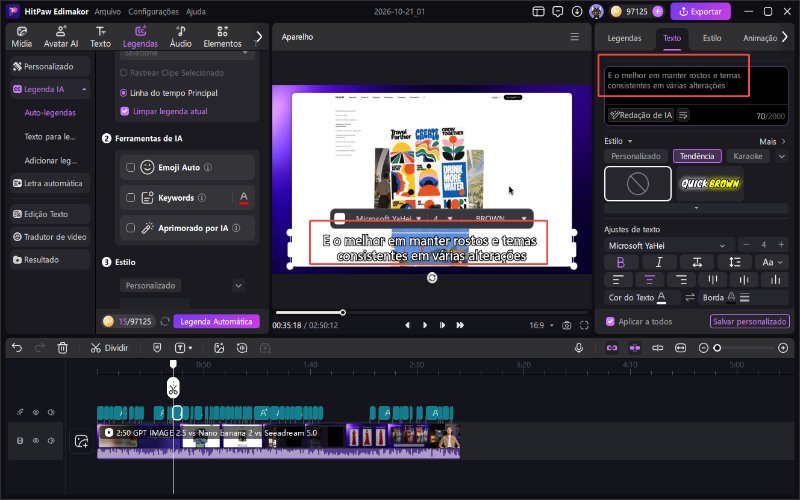The height and width of the screenshot is (500, 800).
Task: Open the feedback message icon
Action: (x=558, y=11)
